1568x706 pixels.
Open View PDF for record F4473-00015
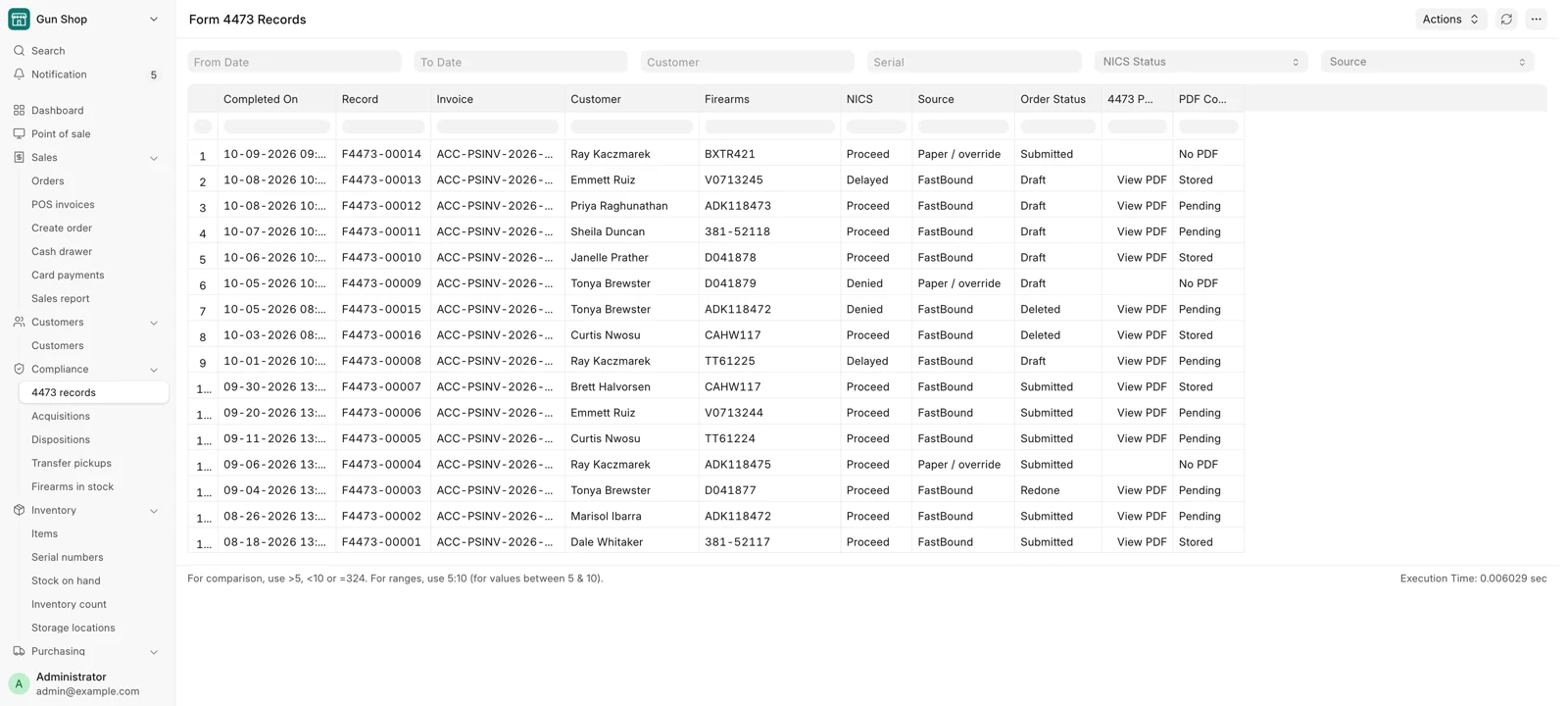point(1142,309)
